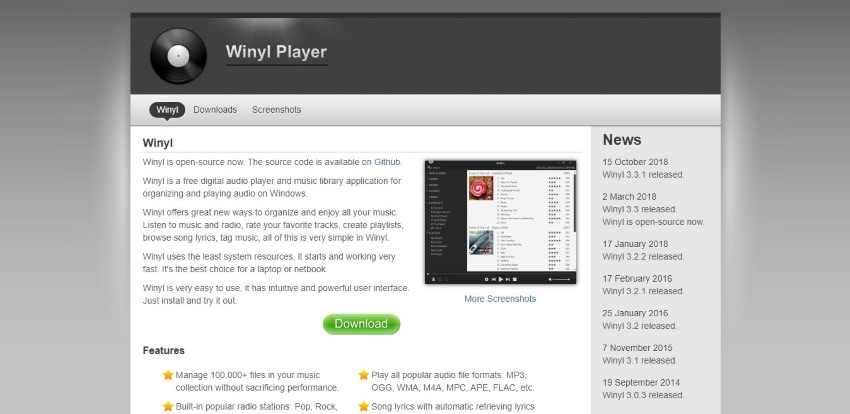Viewport: 850px width, 414px height.
Task: Click the green Download button
Action: 361,324
